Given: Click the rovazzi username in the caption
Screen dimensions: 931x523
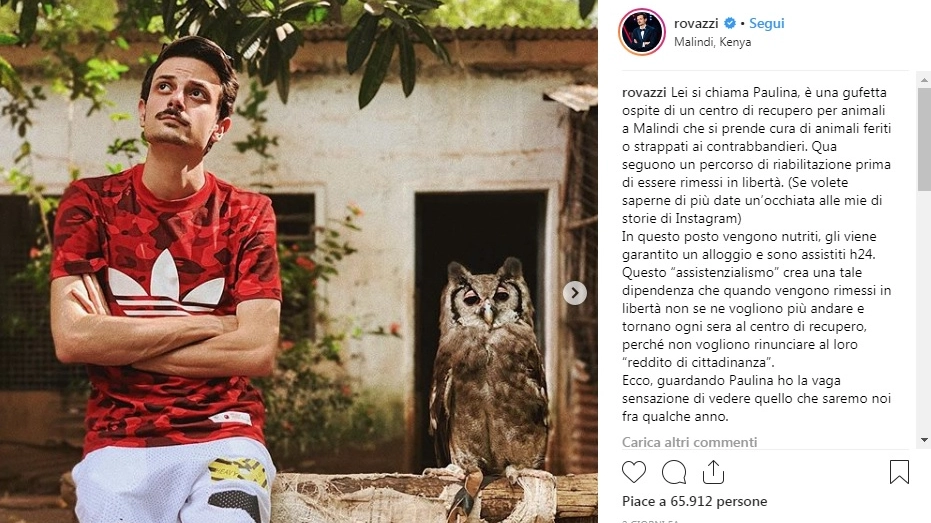Looking at the screenshot, I should (644, 93).
